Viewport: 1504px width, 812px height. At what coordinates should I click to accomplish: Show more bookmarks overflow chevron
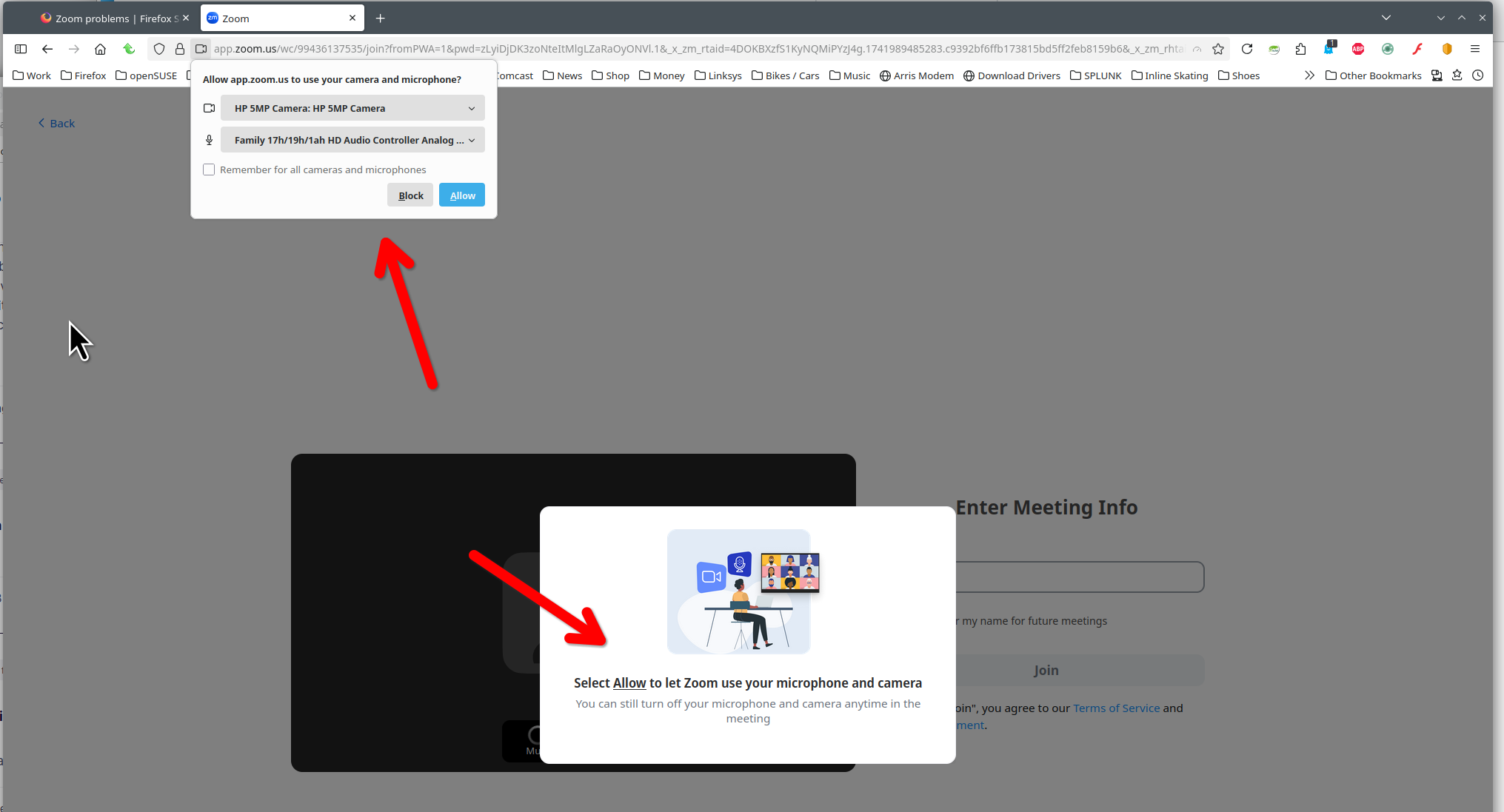coord(1309,76)
